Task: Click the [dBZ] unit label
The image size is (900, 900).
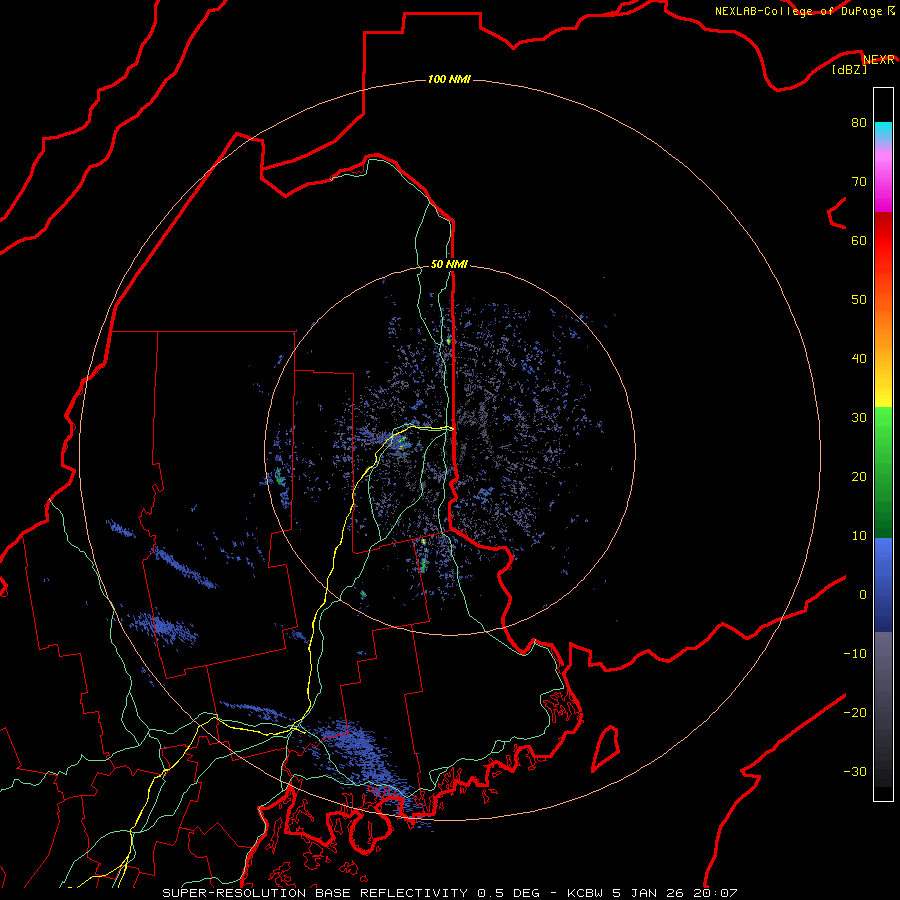Action: click(x=849, y=69)
